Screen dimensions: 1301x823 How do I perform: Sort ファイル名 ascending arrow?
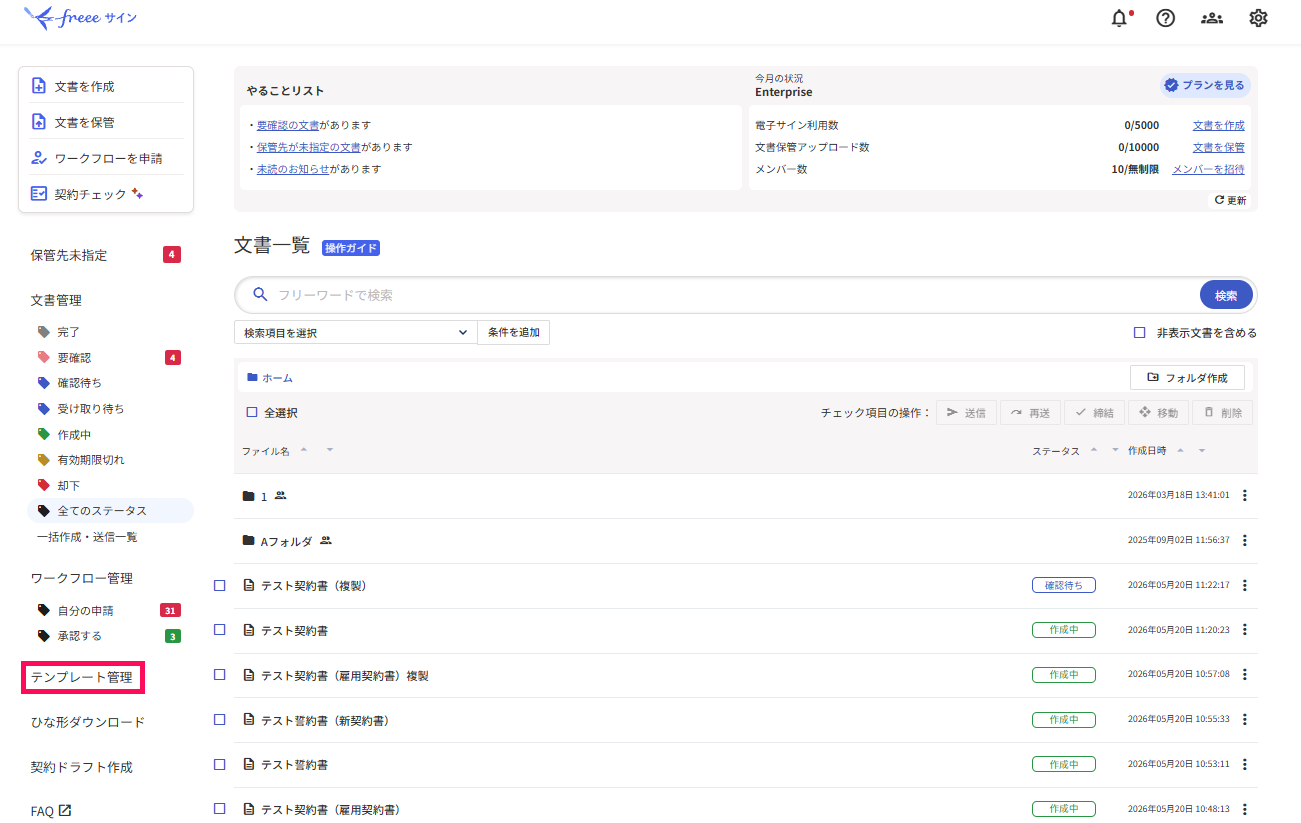tap(304, 450)
